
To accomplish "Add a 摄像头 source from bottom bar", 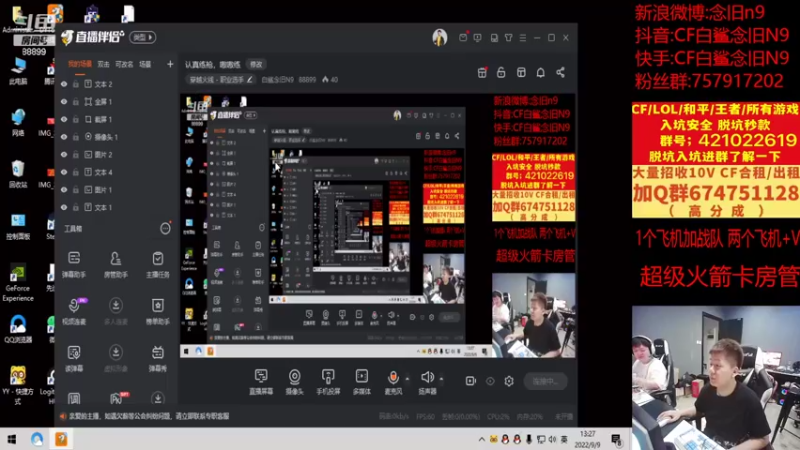I will pos(294,381).
